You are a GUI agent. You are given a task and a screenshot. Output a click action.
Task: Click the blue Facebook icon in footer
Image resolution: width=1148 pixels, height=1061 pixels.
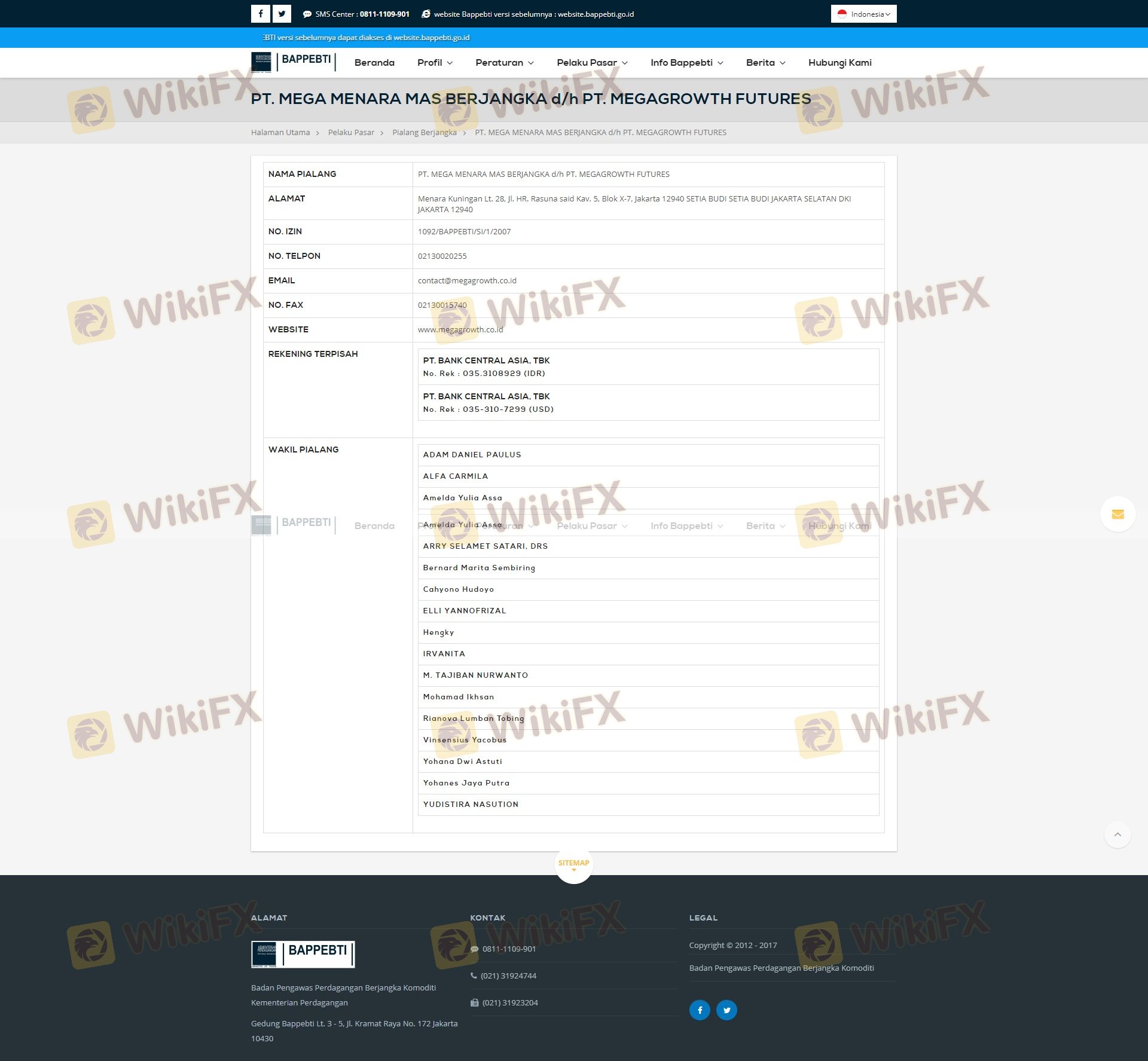coord(700,1010)
